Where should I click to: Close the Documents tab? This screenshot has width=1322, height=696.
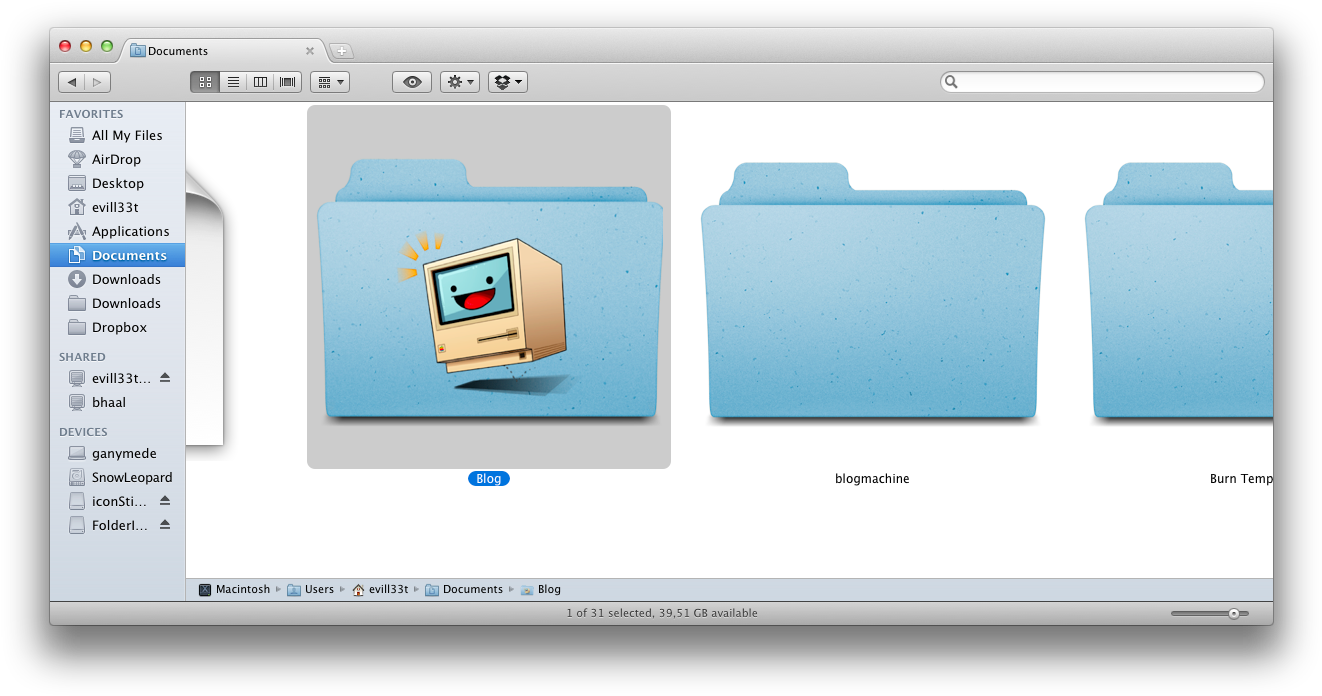point(310,51)
